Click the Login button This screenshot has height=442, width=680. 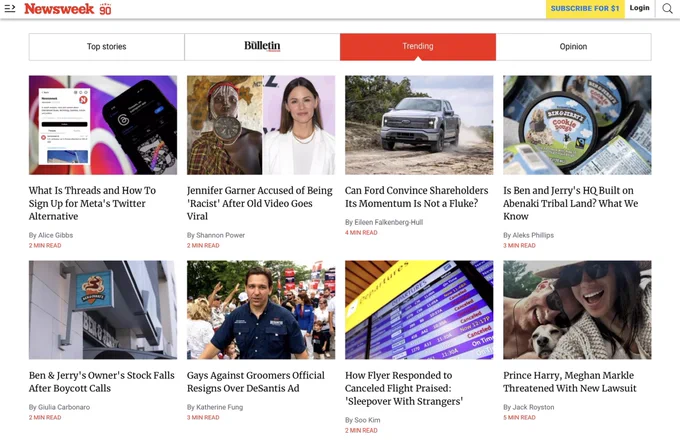pos(639,8)
